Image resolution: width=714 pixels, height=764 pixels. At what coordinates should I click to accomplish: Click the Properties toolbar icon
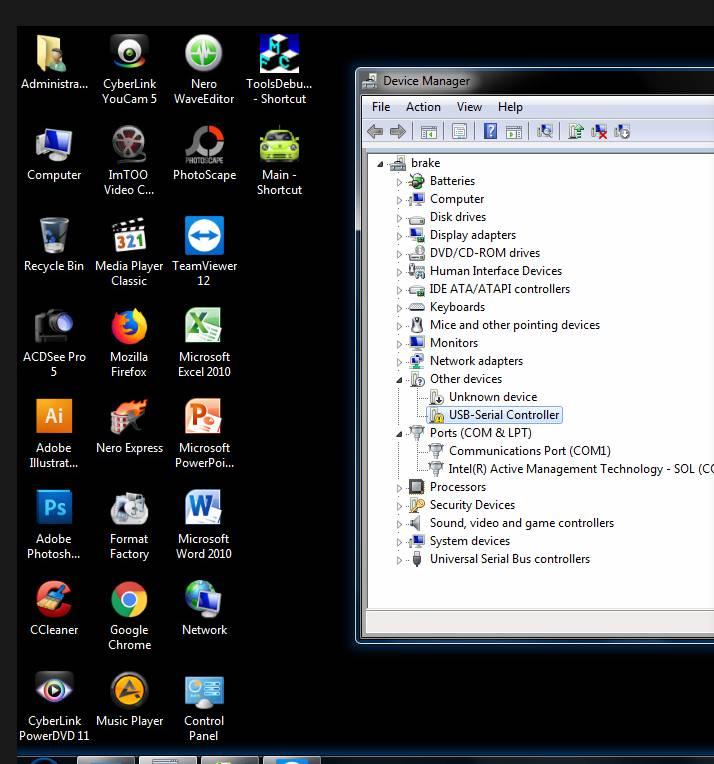click(x=459, y=131)
